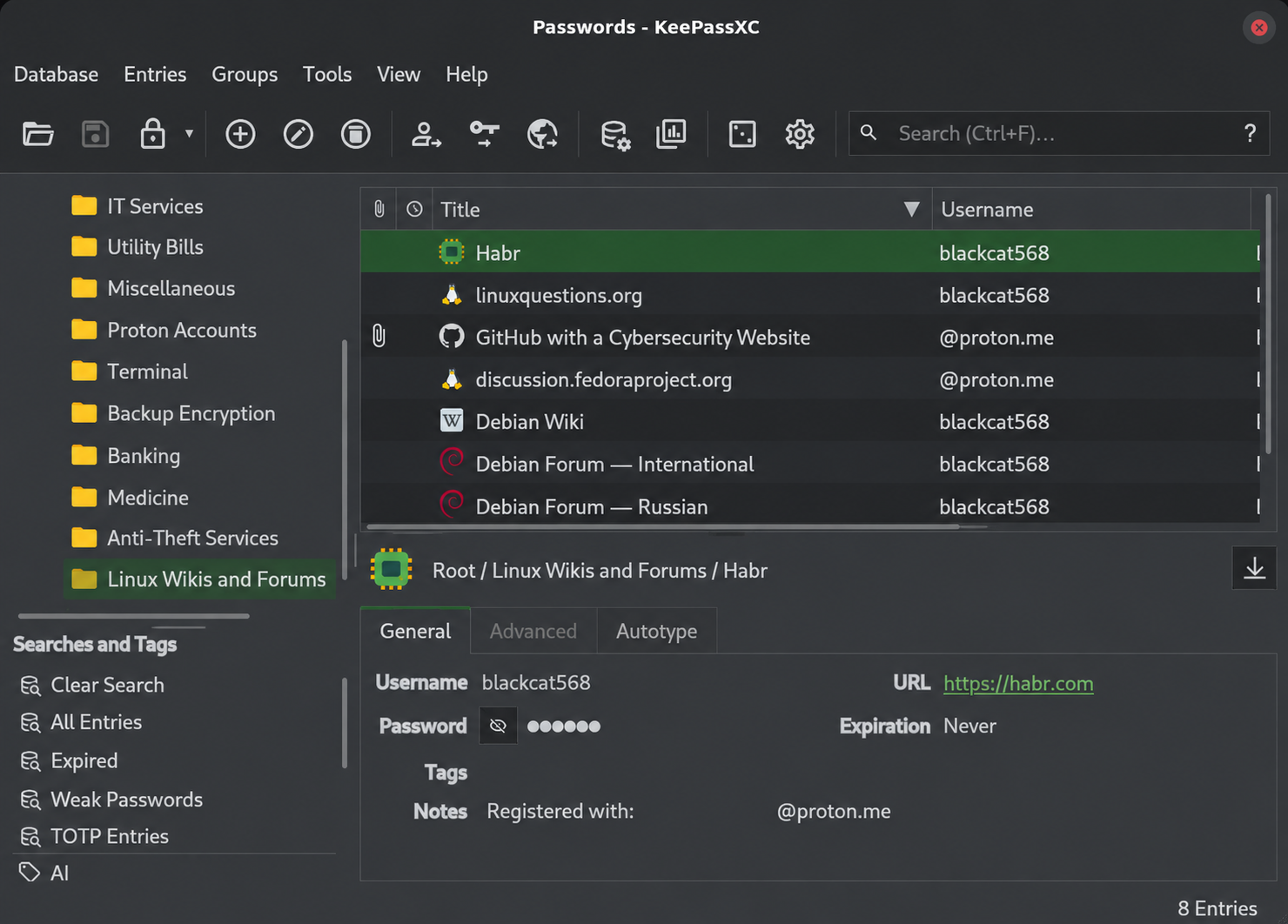
Task: Click the entry list horizontal scrollbar
Action: (x=662, y=526)
